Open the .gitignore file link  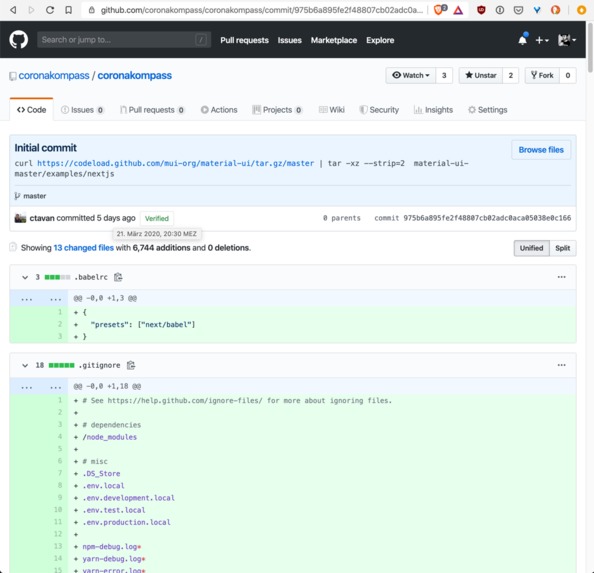(x=99, y=365)
